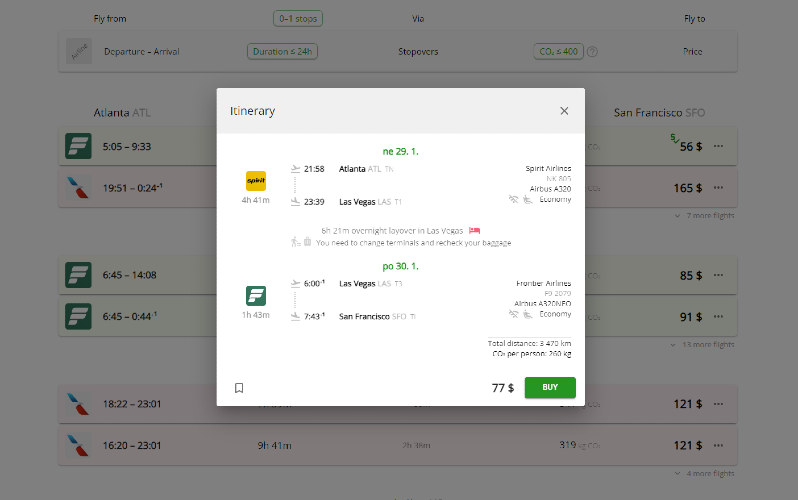Image resolution: width=798 pixels, height=500 pixels.
Task: Click the '1h 43m' flight duration
Action: [x=255, y=315]
